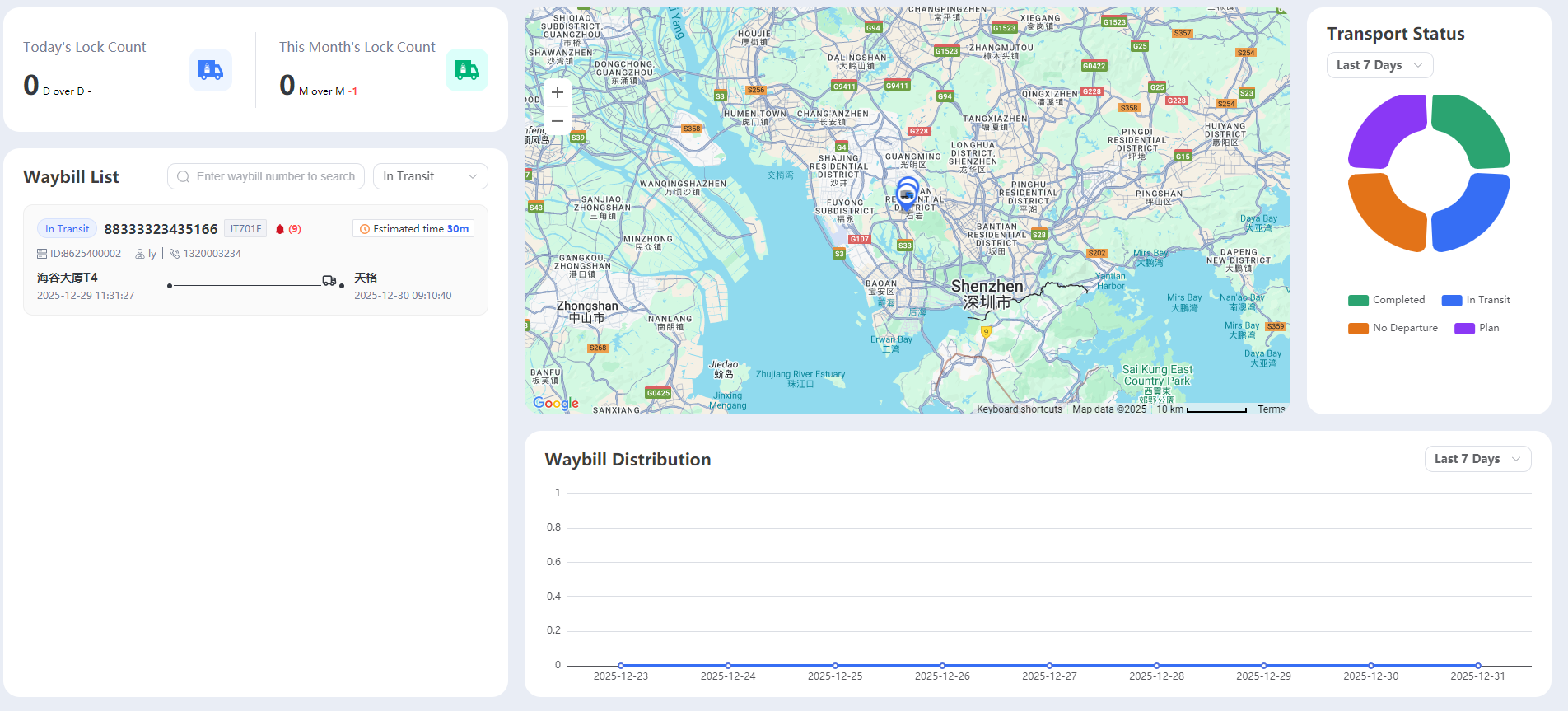Click the green truck icon for monthly lock count
The image size is (1568, 711).
coord(466,70)
